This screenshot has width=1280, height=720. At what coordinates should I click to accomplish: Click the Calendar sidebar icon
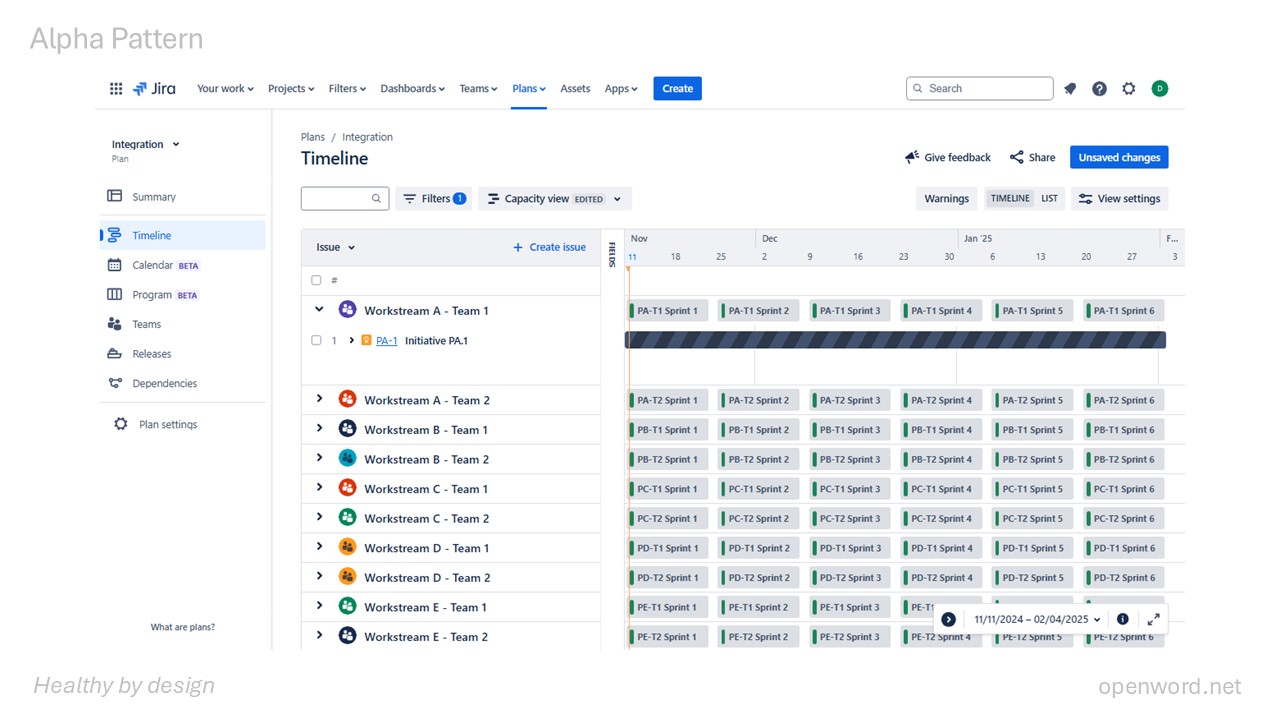[x=114, y=265]
